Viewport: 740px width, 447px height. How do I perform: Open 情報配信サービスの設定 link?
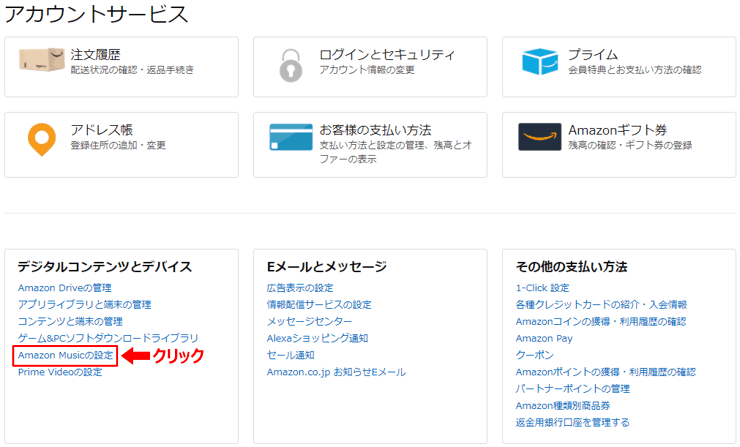coord(319,304)
